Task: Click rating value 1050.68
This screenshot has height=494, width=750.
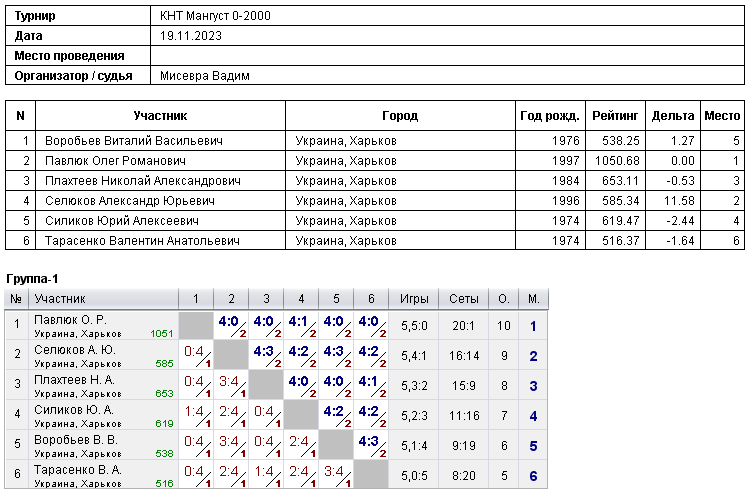Action: pos(617,161)
